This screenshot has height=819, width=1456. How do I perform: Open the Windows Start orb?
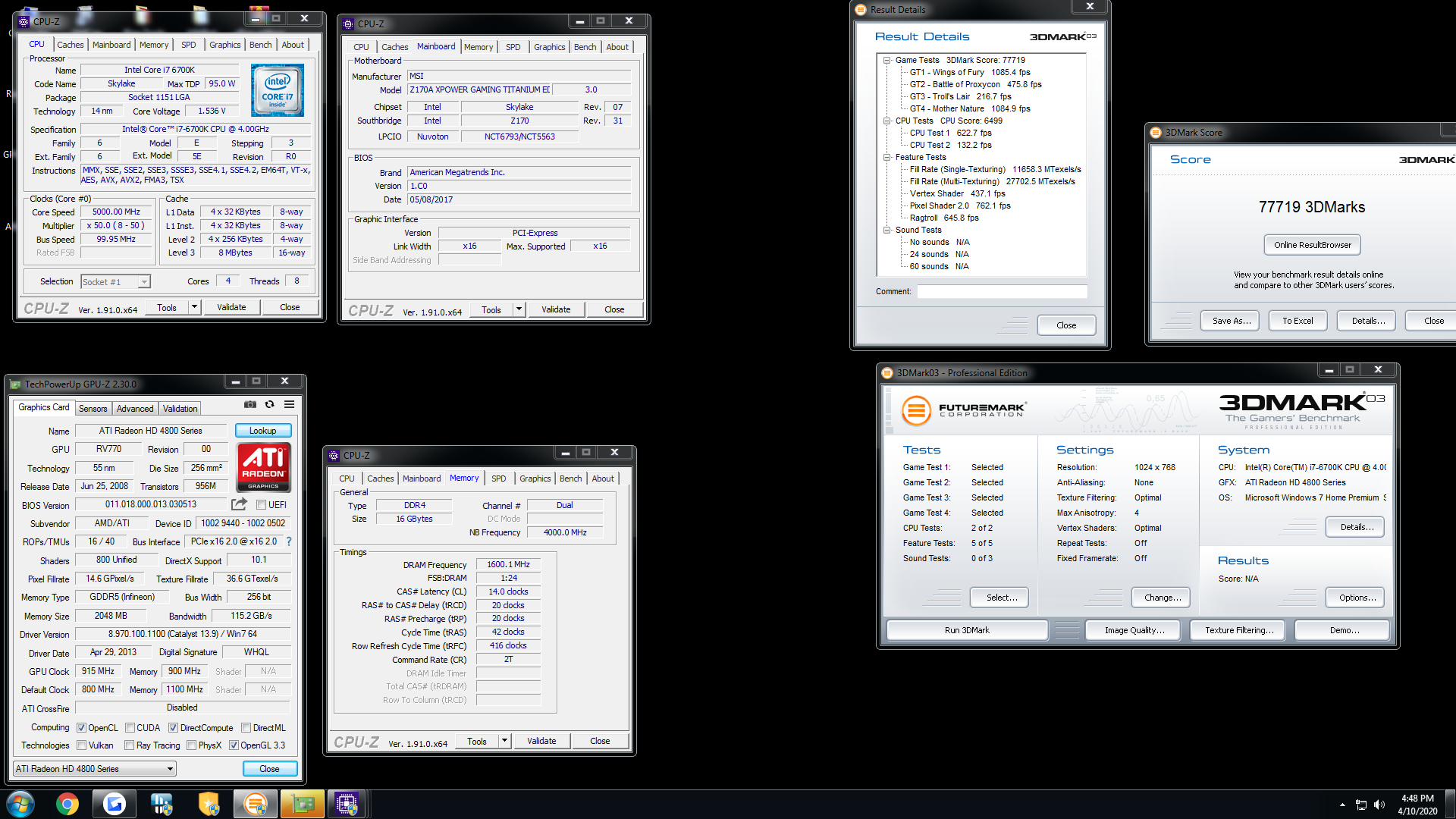pyautogui.click(x=20, y=804)
